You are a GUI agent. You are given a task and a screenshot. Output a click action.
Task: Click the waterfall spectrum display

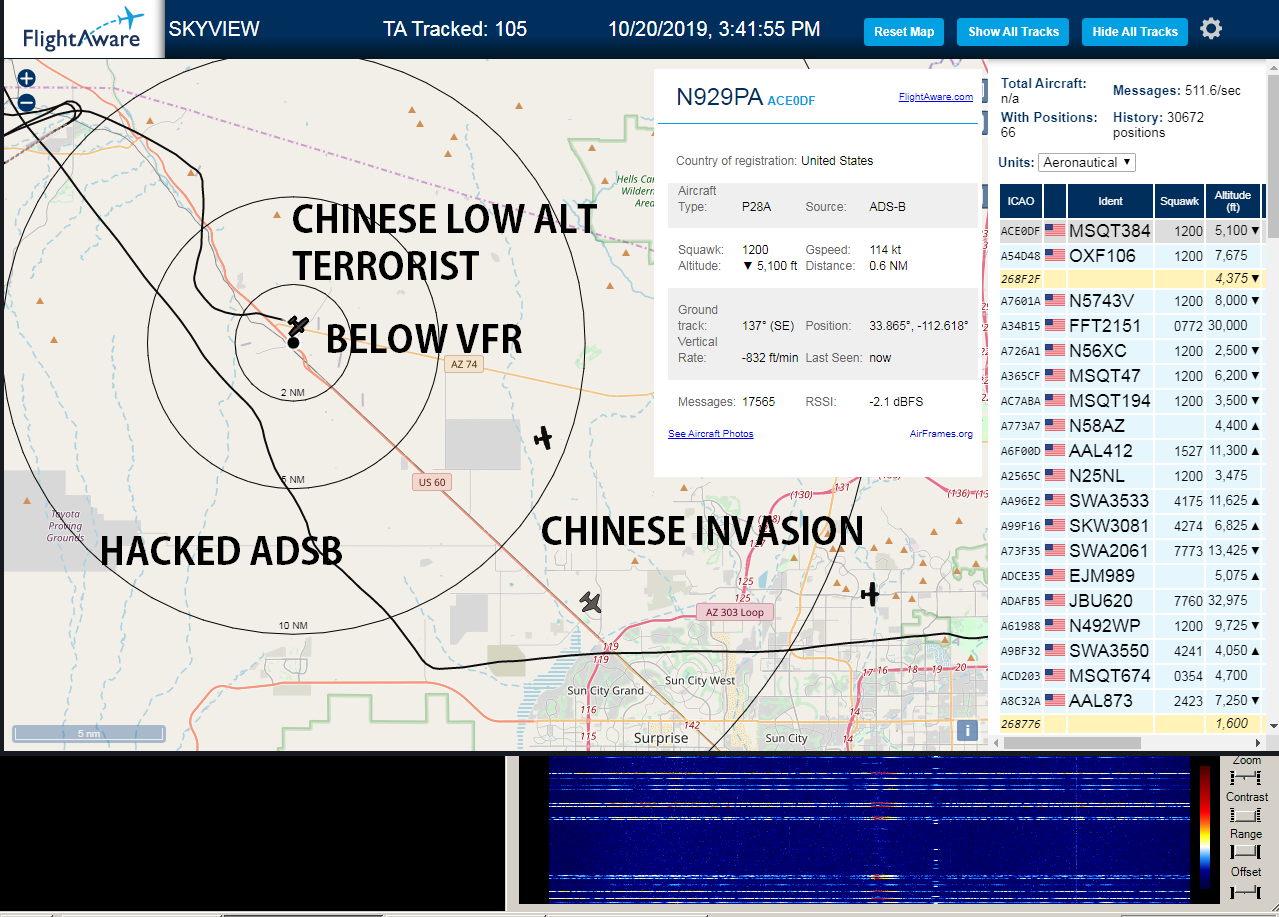point(870,830)
